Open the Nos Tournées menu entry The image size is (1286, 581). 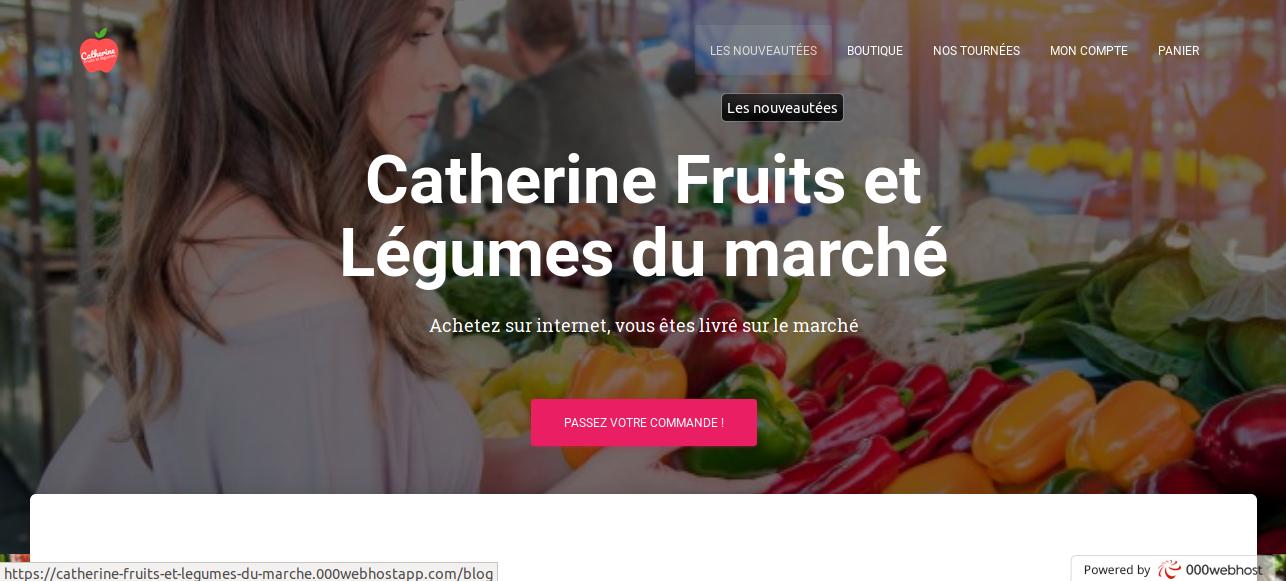[976, 51]
